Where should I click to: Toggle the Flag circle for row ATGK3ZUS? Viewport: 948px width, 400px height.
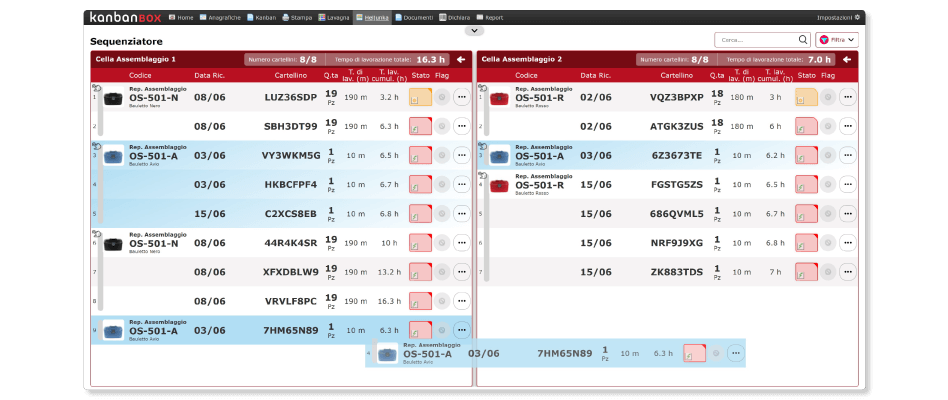[x=827, y=126]
